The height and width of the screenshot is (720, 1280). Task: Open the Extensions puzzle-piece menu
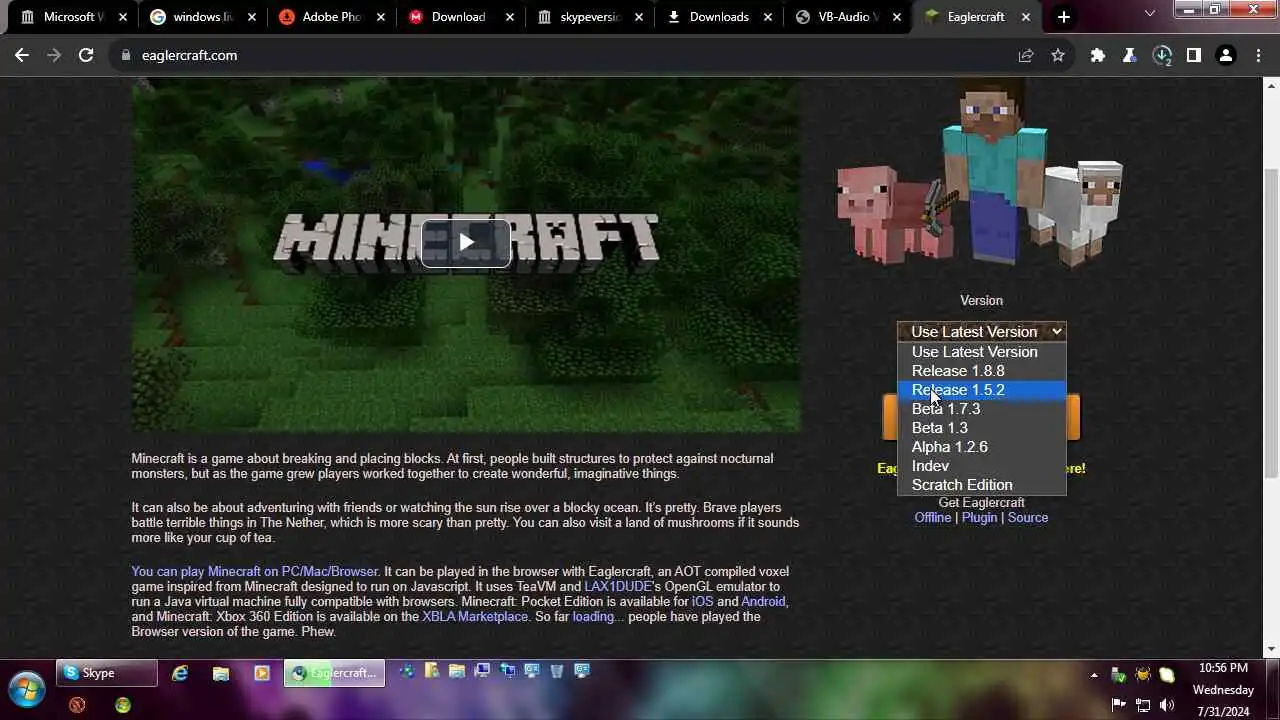[1098, 55]
